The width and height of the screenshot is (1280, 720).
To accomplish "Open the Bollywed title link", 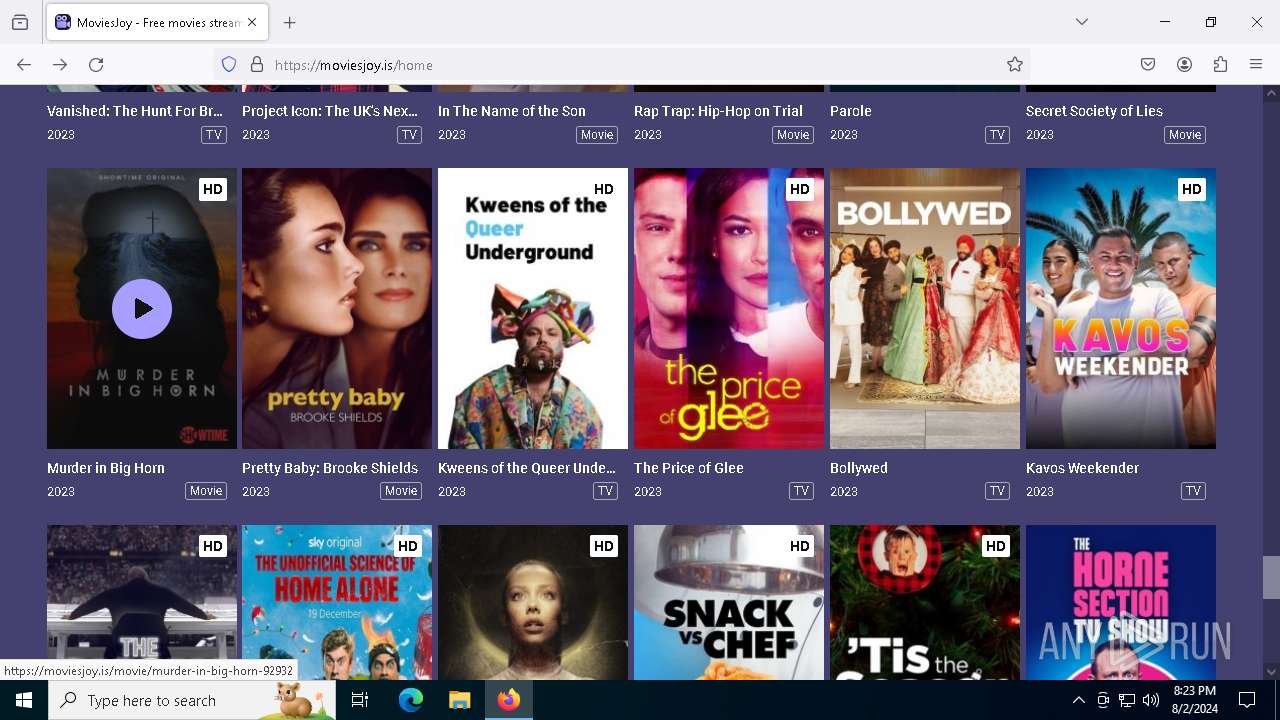I will coord(859,468).
